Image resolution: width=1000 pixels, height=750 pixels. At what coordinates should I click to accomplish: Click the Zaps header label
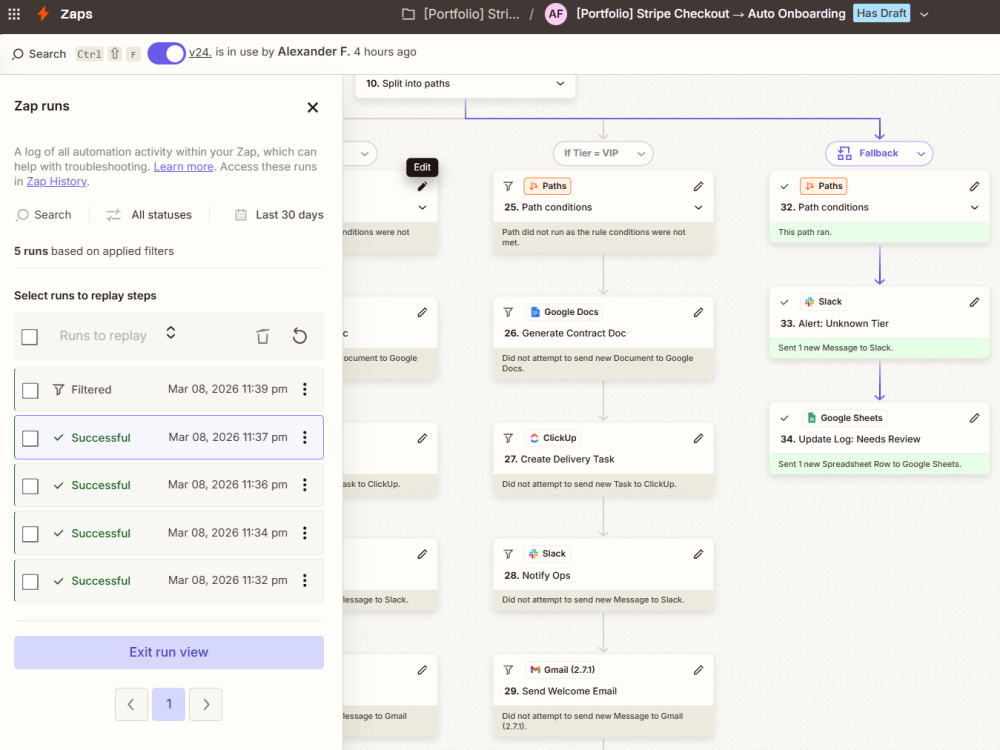point(77,14)
